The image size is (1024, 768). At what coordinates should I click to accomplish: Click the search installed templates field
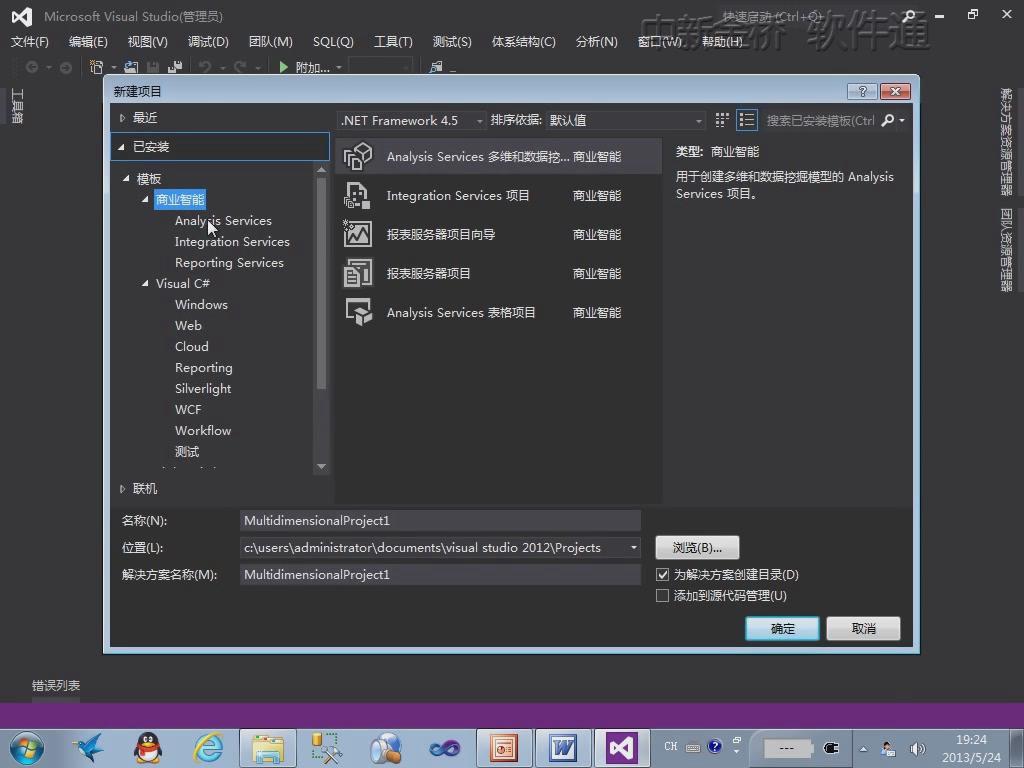[x=820, y=120]
